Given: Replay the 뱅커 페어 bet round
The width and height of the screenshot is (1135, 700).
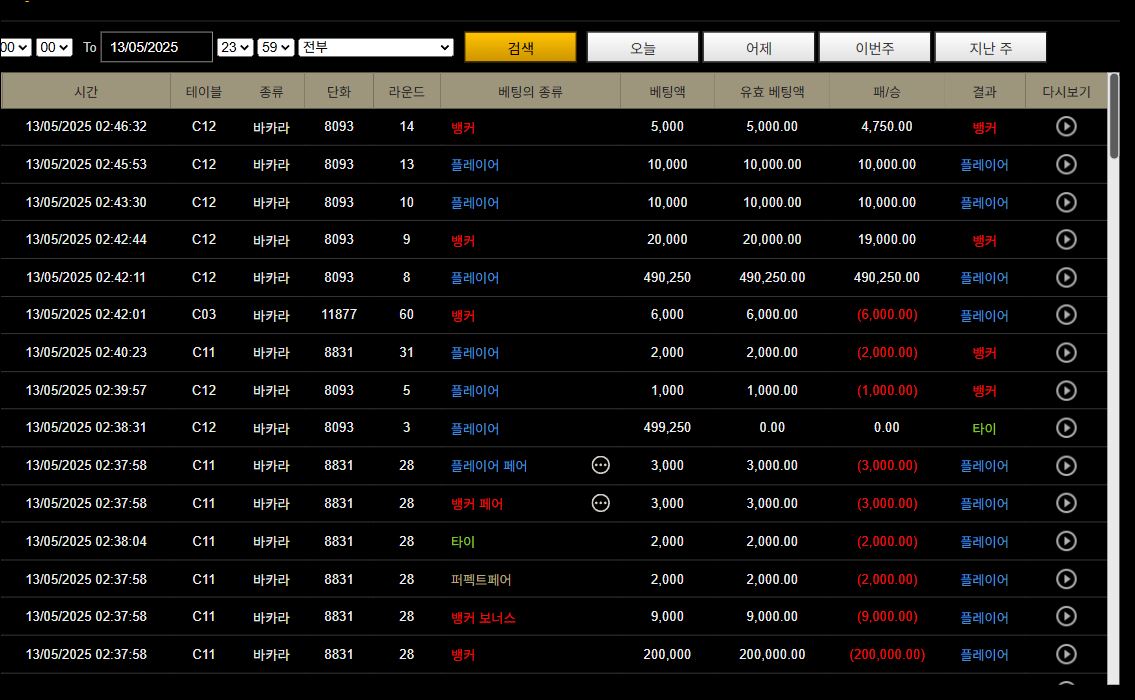Looking at the screenshot, I should [x=1066, y=503].
